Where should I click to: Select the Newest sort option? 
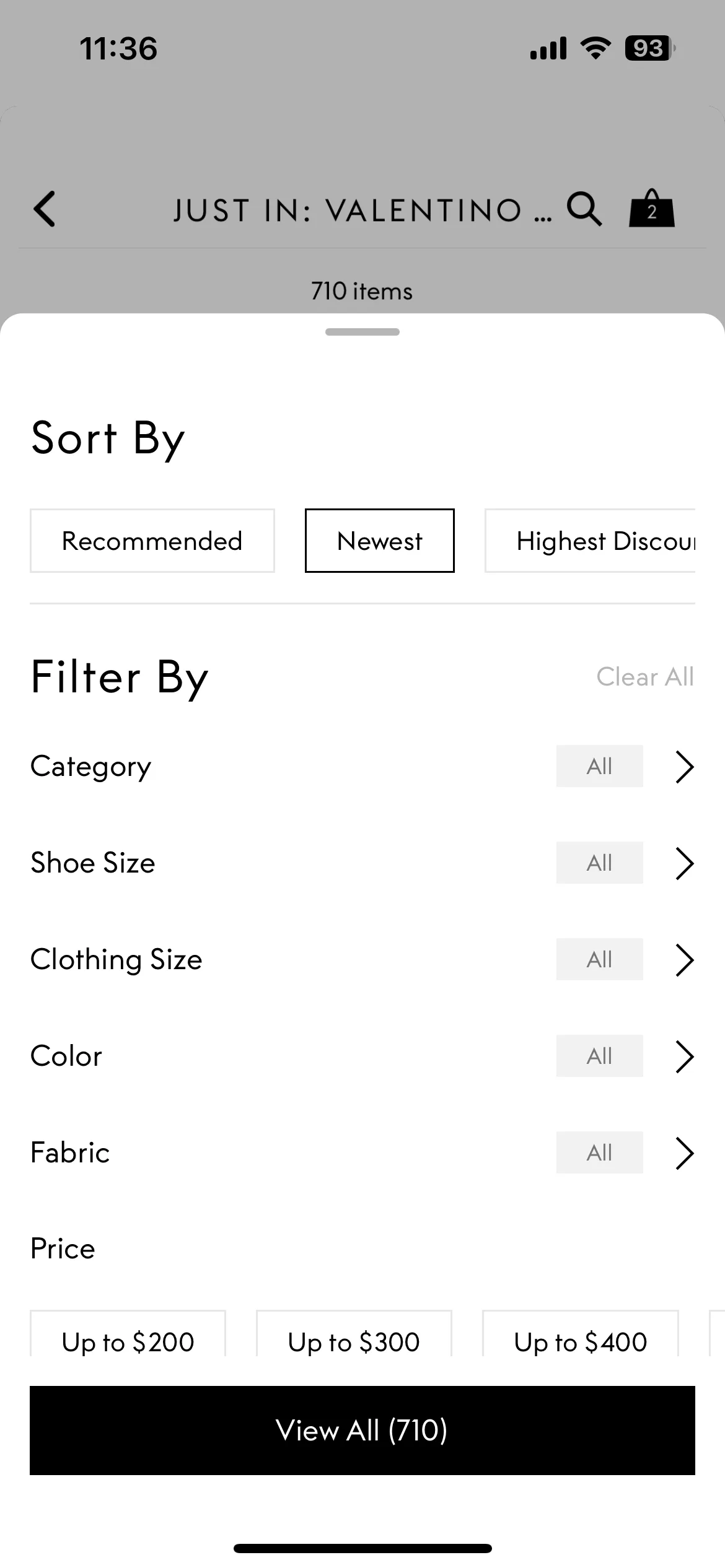pyautogui.click(x=380, y=541)
